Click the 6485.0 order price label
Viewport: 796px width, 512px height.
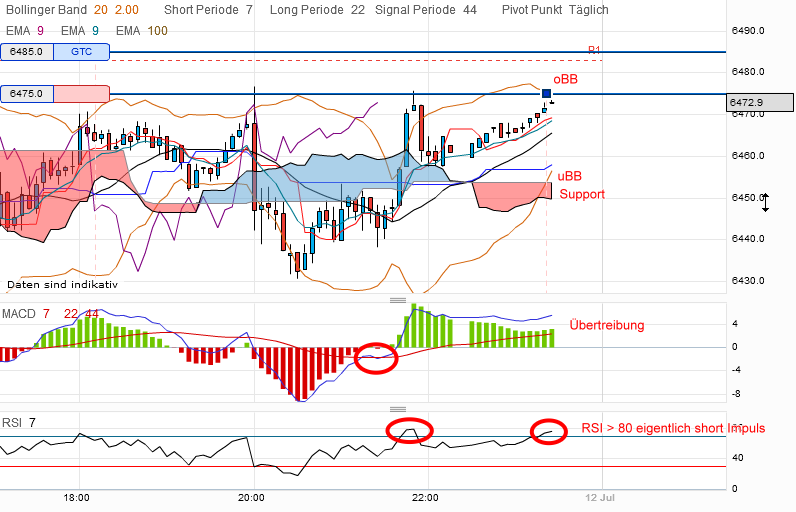coord(27,52)
